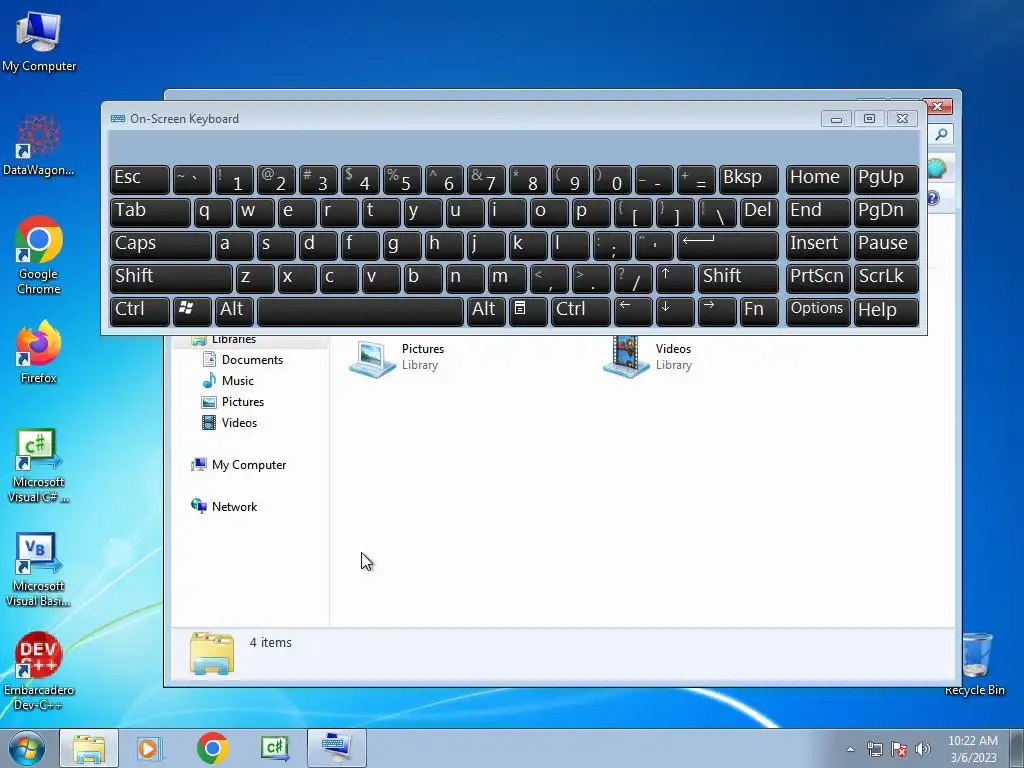Open the clock showing 10:22 AM
The image size is (1024, 768).
click(x=973, y=748)
